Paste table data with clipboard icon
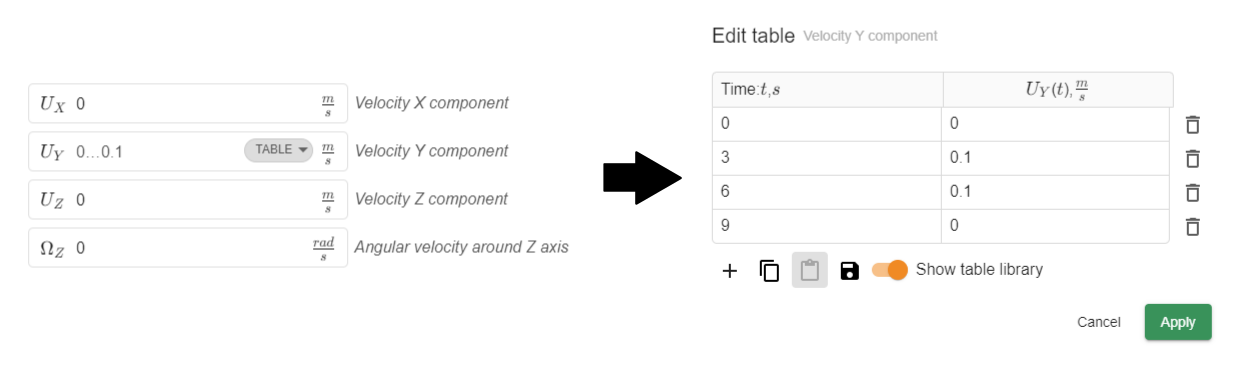This screenshot has height=376, width=1255. (x=810, y=270)
